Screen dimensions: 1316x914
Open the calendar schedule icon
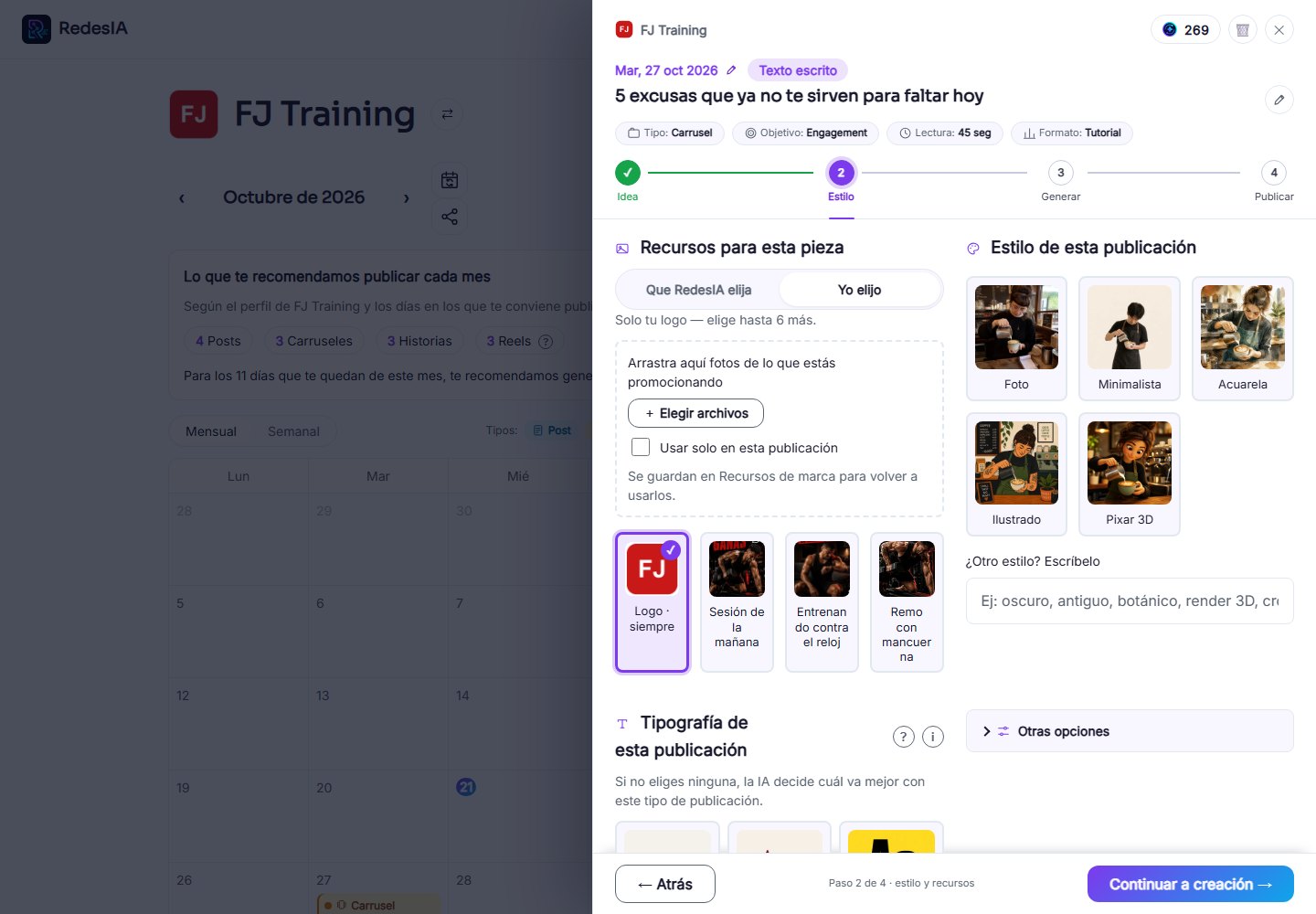point(450,180)
